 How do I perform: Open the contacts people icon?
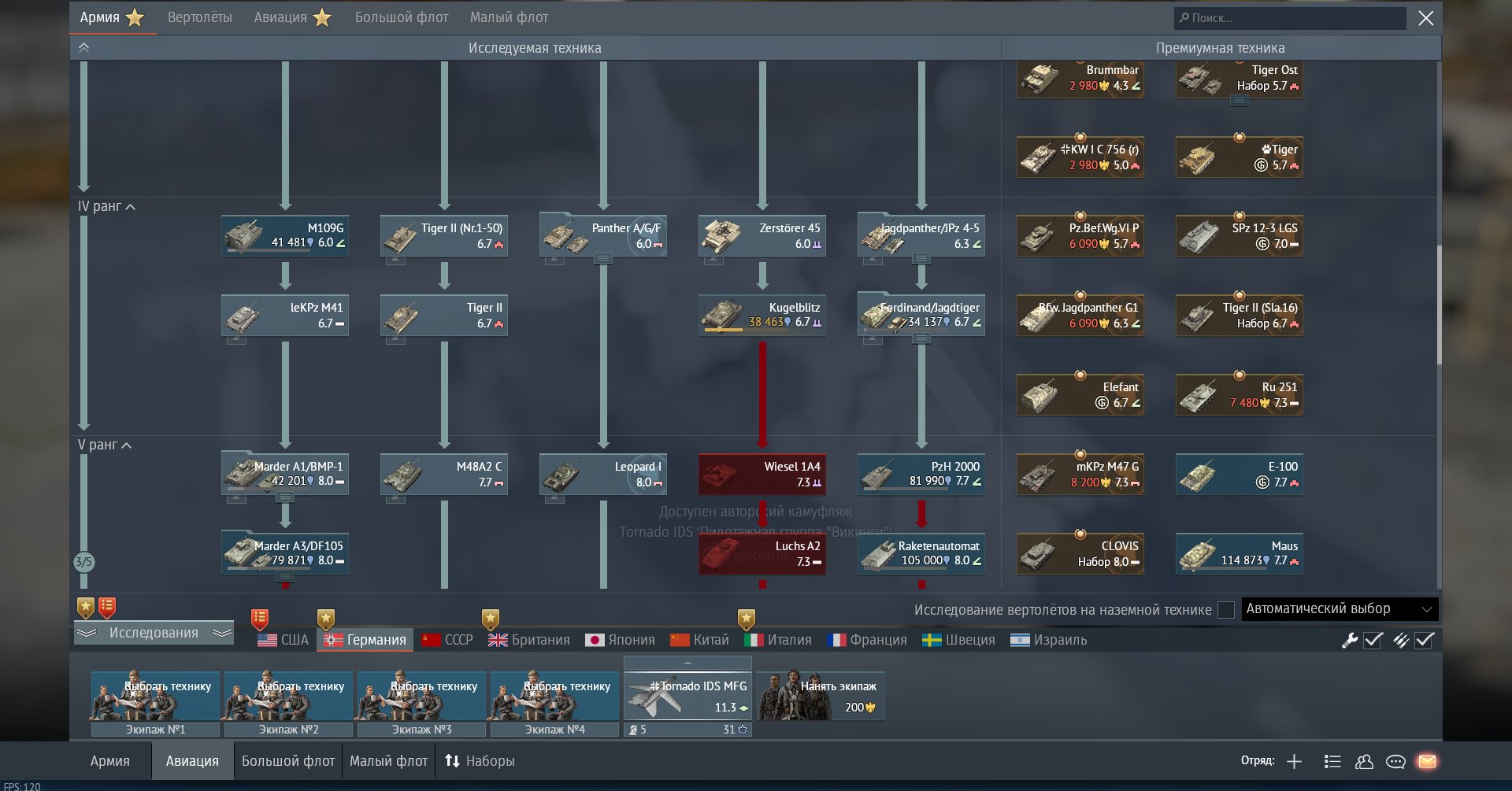coord(1364,761)
